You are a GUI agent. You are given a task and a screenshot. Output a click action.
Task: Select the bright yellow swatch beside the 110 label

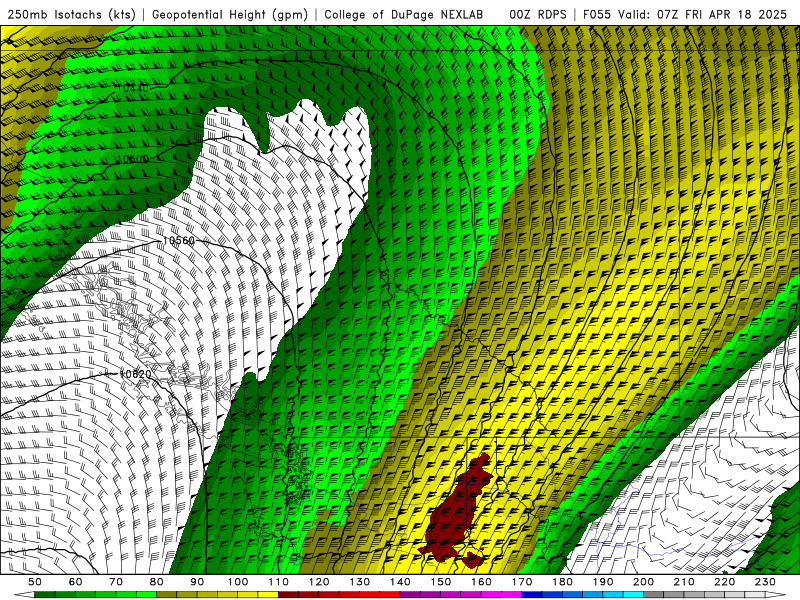tap(268, 595)
